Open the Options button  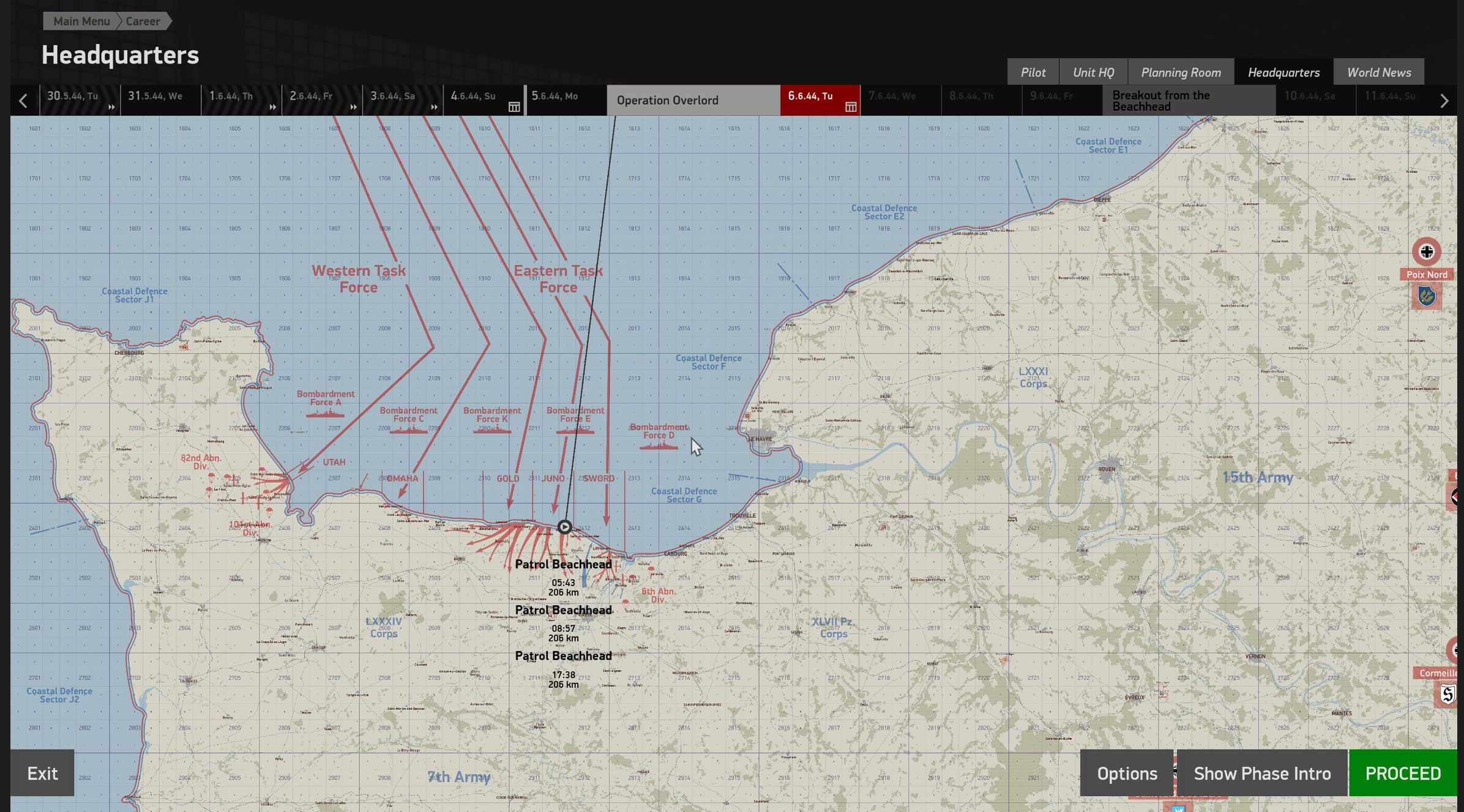(x=1126, y=773)
